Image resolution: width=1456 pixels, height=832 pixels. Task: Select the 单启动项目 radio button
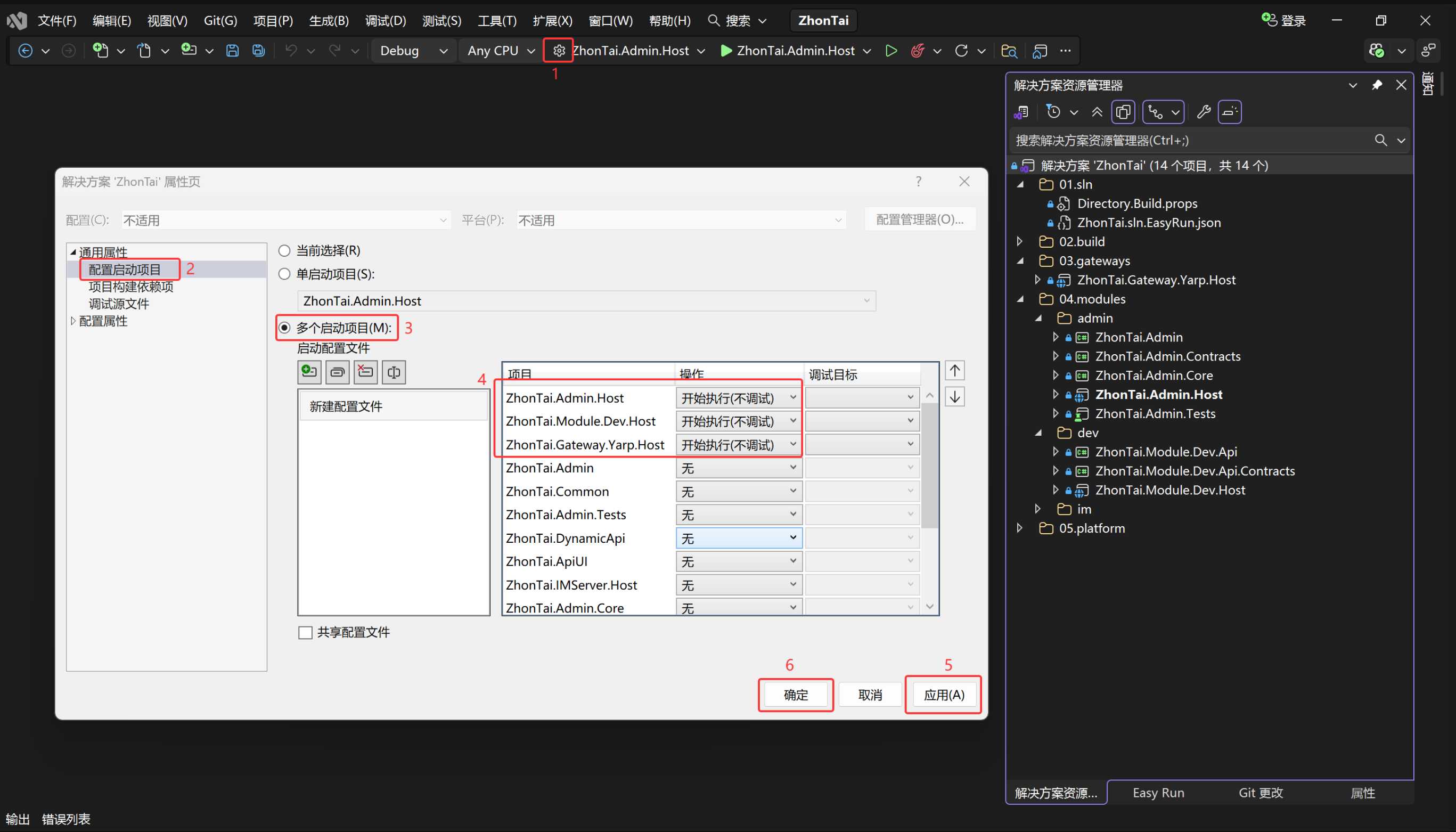(x=284, y=274)
